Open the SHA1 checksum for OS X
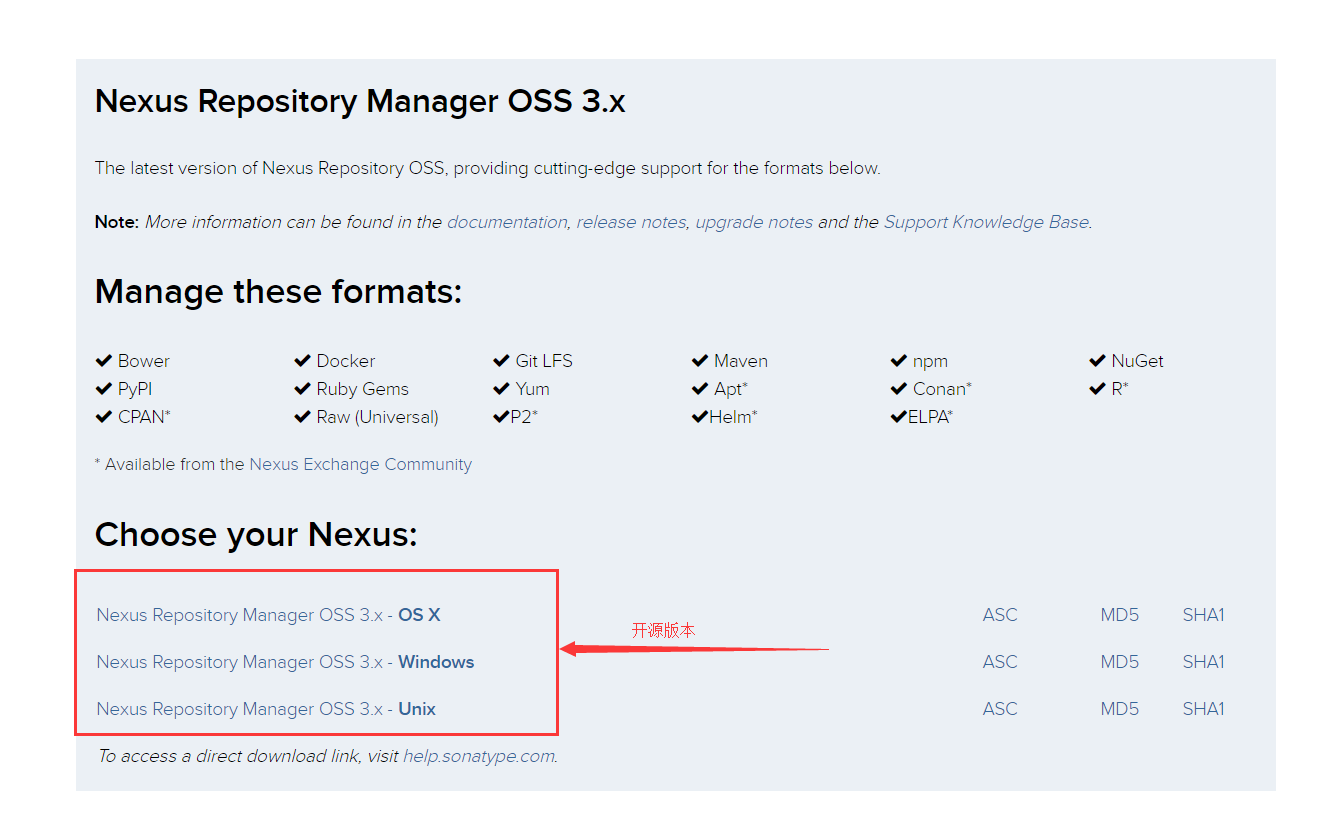 pos(1203,615)
